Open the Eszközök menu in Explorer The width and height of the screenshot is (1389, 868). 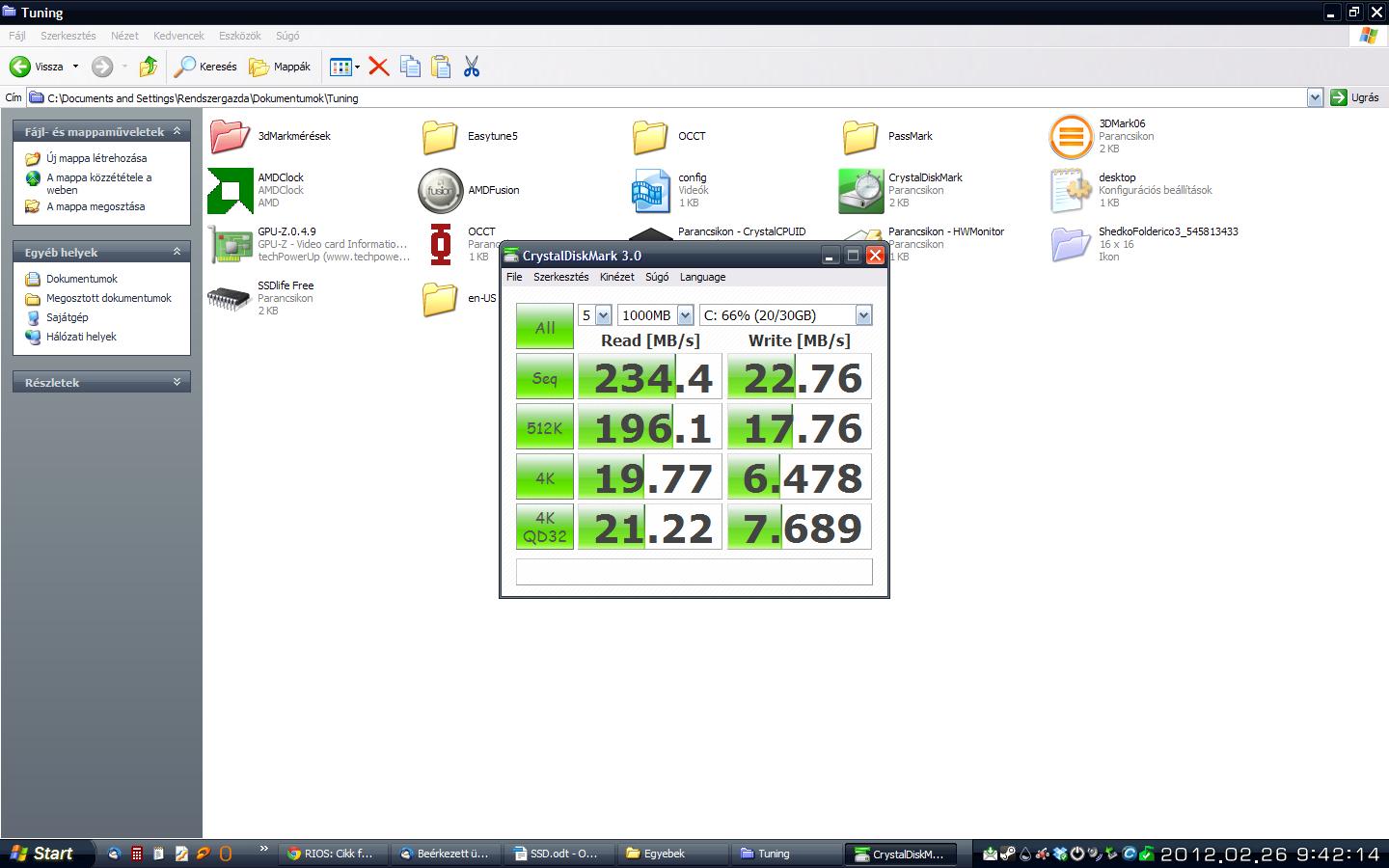(x=240, y=36)
